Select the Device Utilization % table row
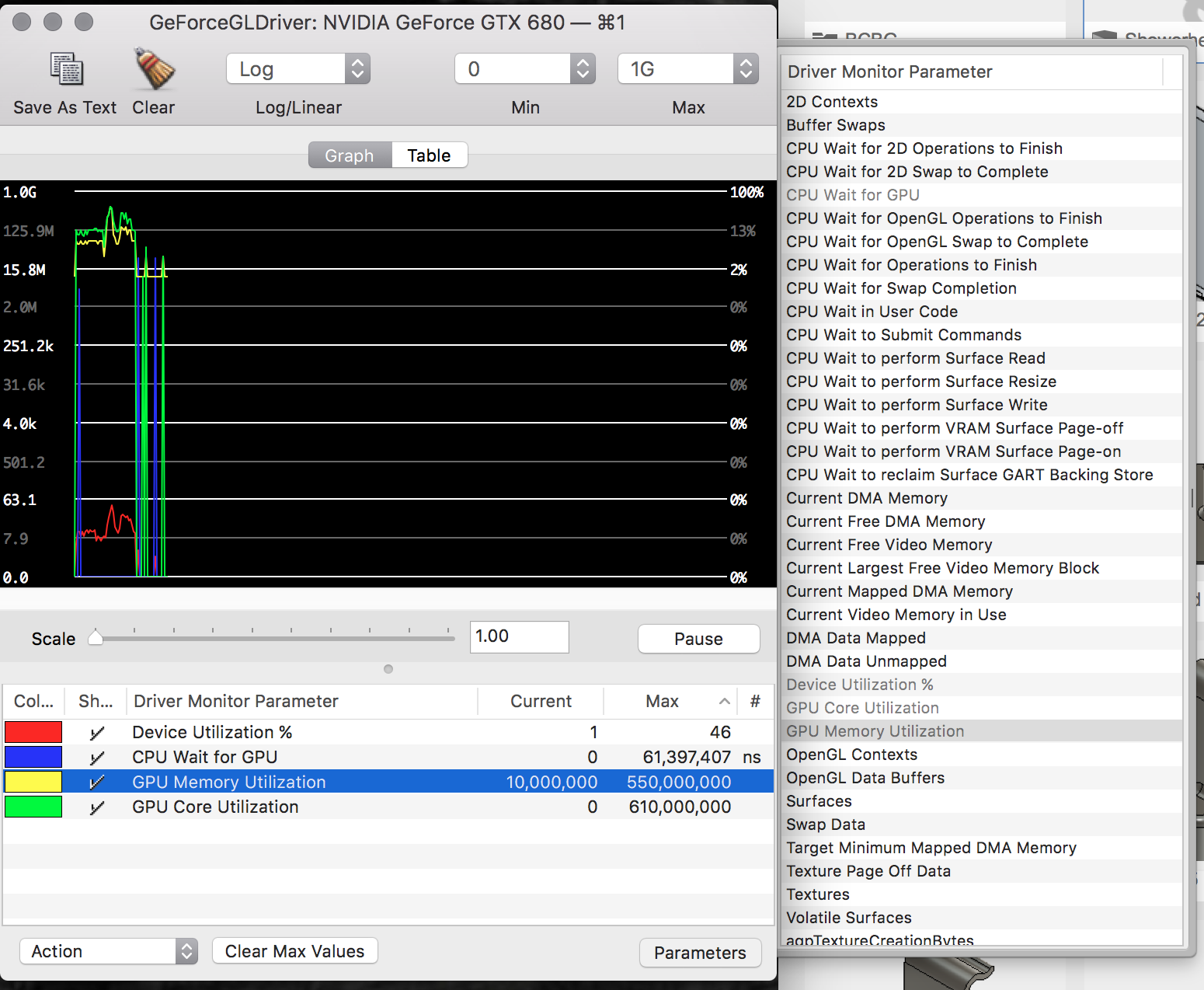 [388, 732]
